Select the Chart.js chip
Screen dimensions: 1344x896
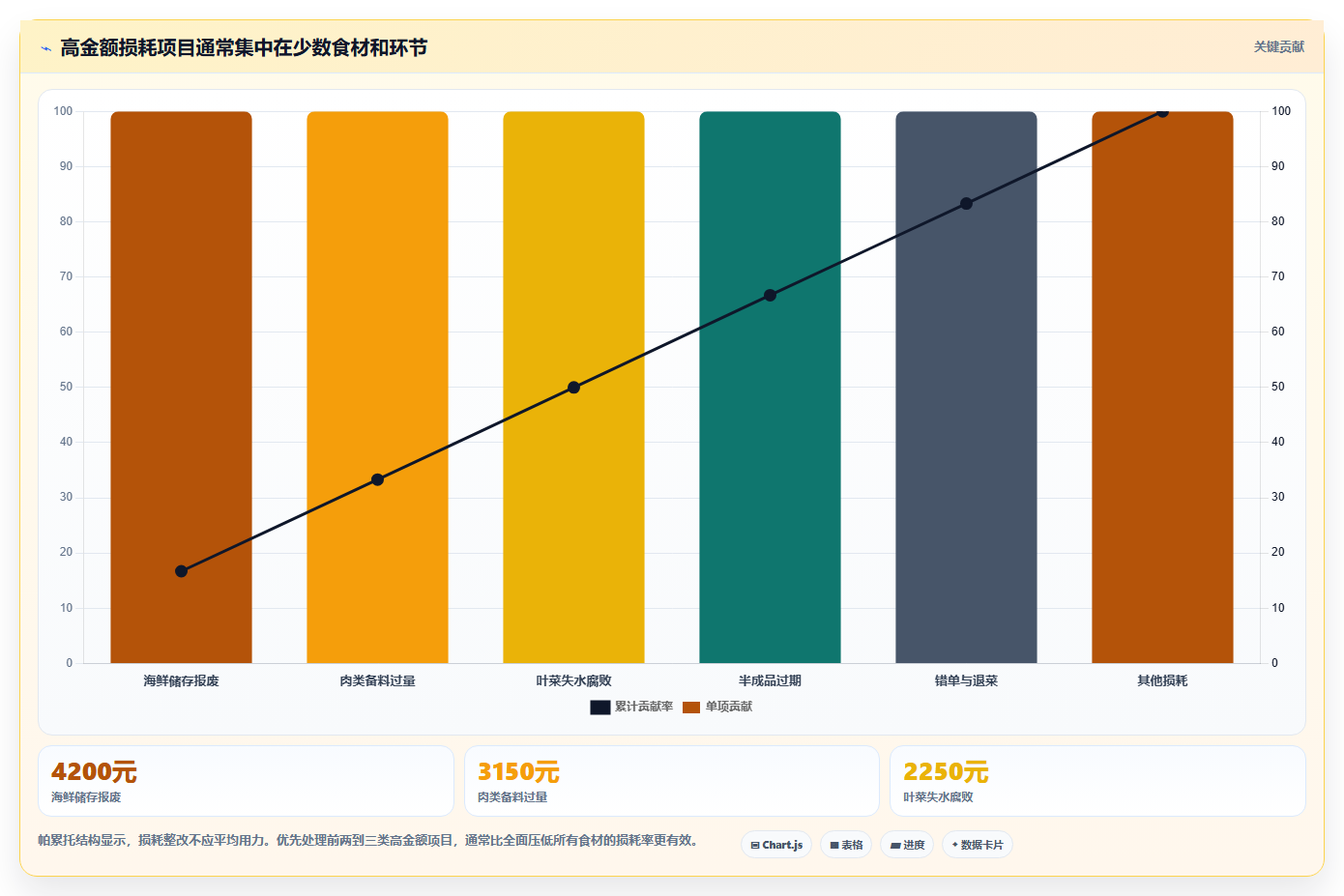(776, 845)
